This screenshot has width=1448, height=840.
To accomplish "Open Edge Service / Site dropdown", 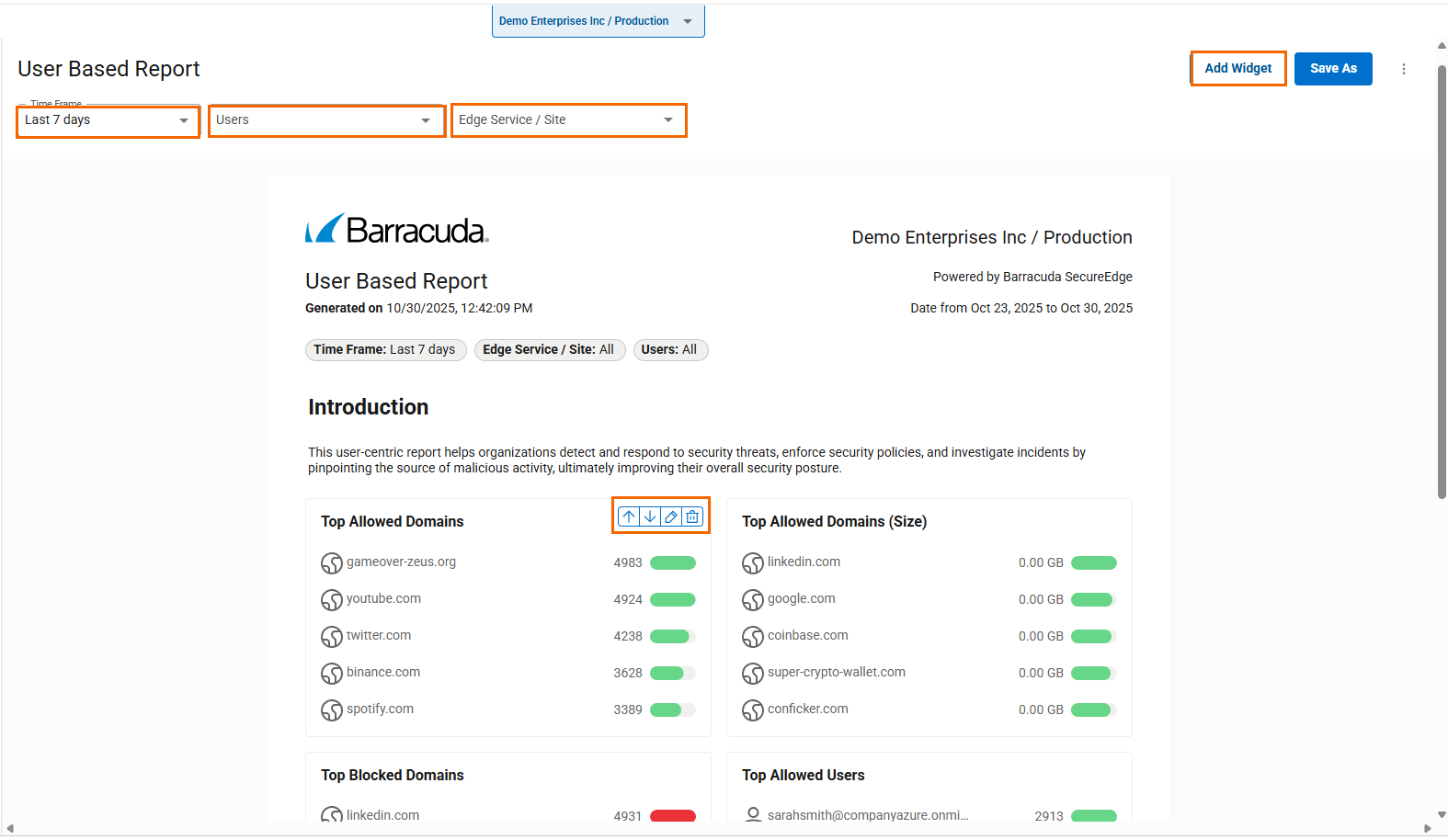I will click(568, 120).
